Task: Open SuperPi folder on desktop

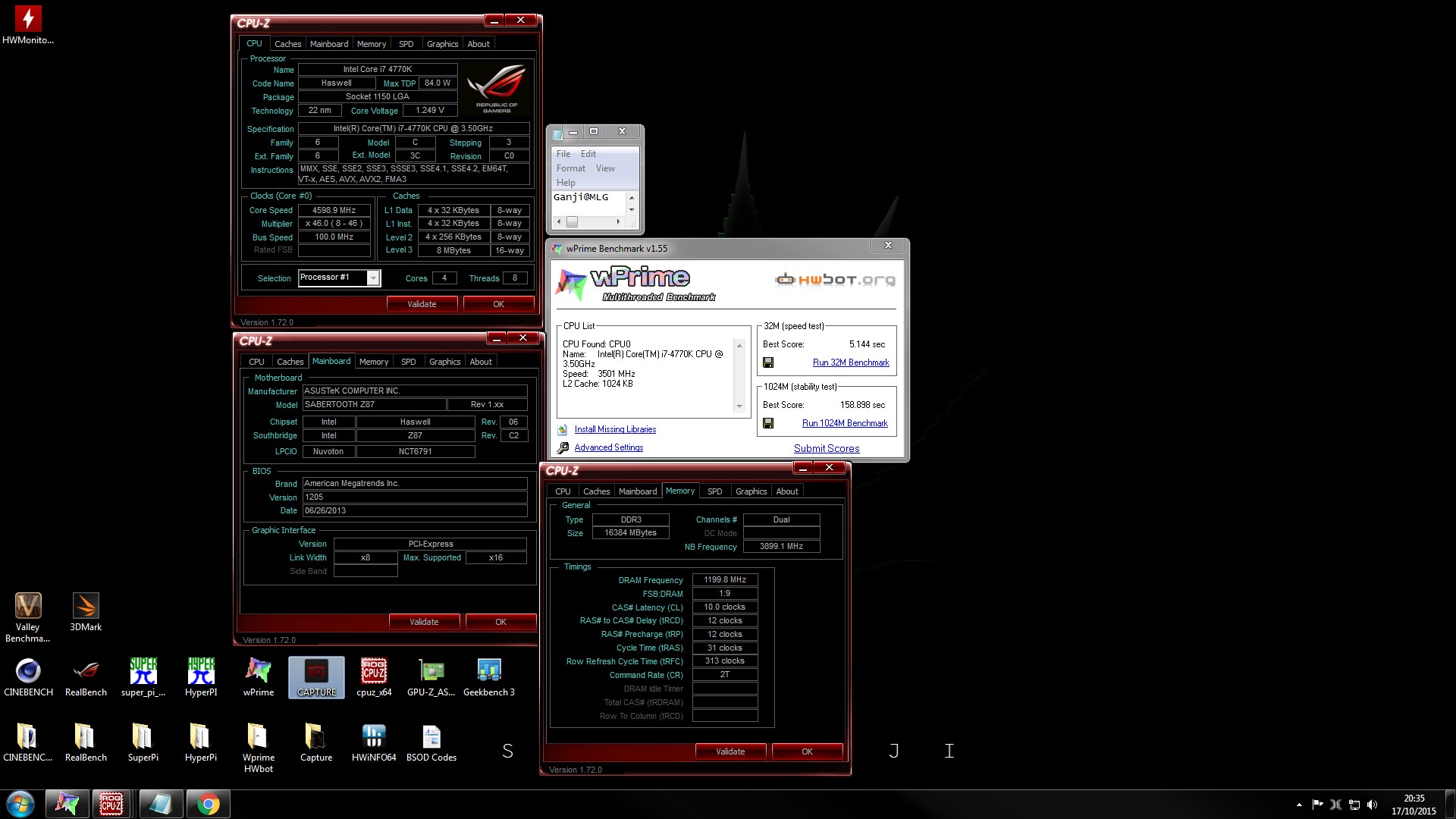Action: coord(143,742)
